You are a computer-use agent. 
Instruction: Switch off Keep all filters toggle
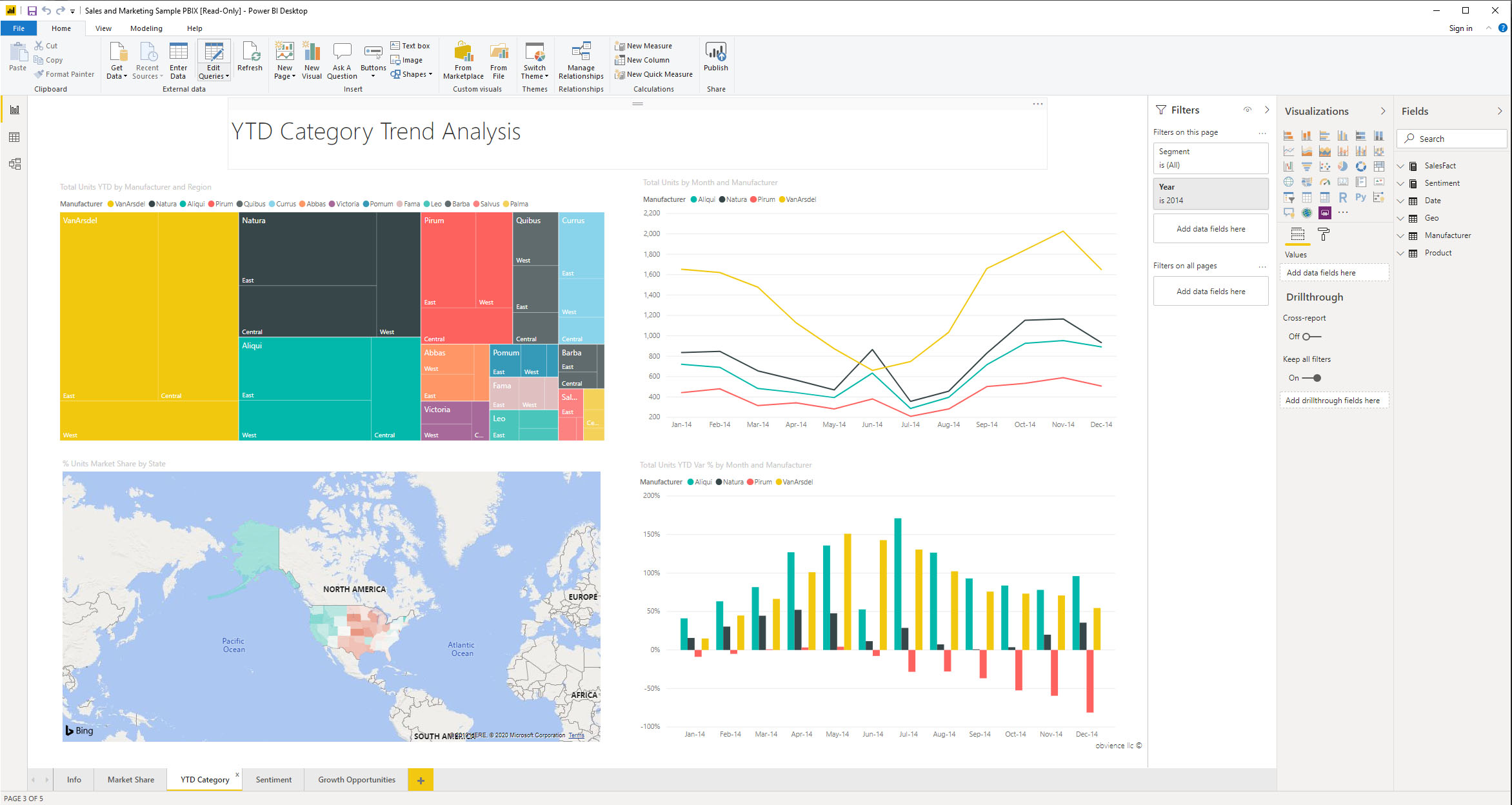click(1311, 378)
